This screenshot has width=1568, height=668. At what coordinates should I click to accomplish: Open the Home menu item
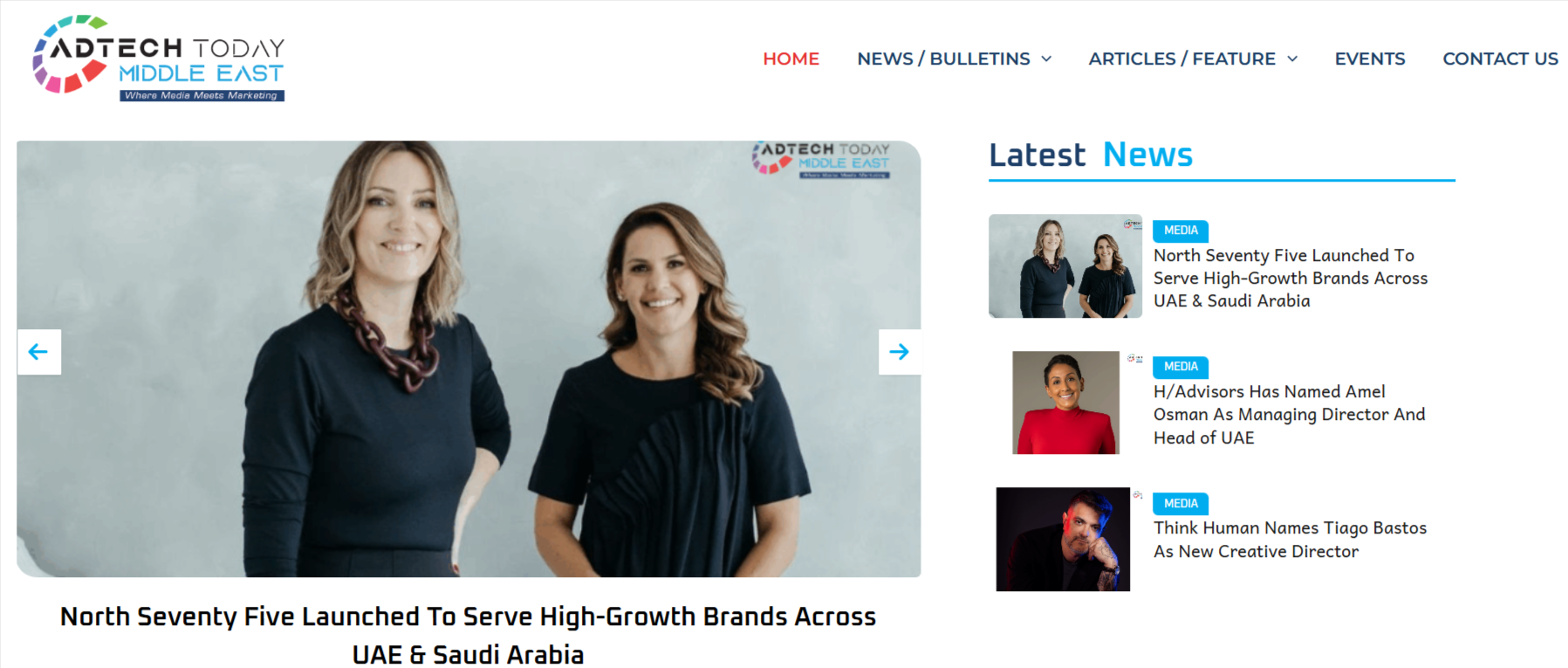[791, 59]
